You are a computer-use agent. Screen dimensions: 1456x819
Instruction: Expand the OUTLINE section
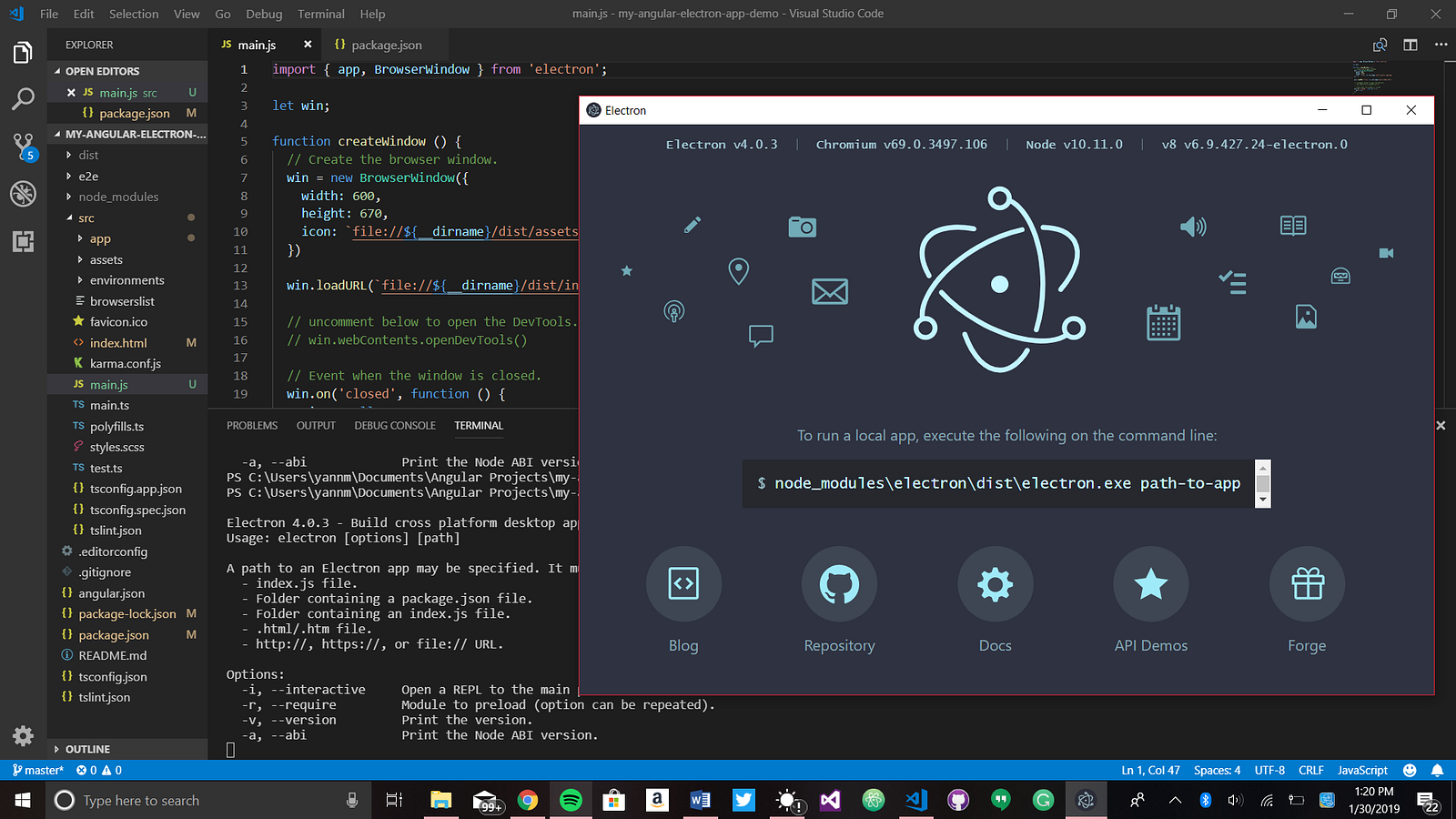pyautogui.click(x=87, y=749)
